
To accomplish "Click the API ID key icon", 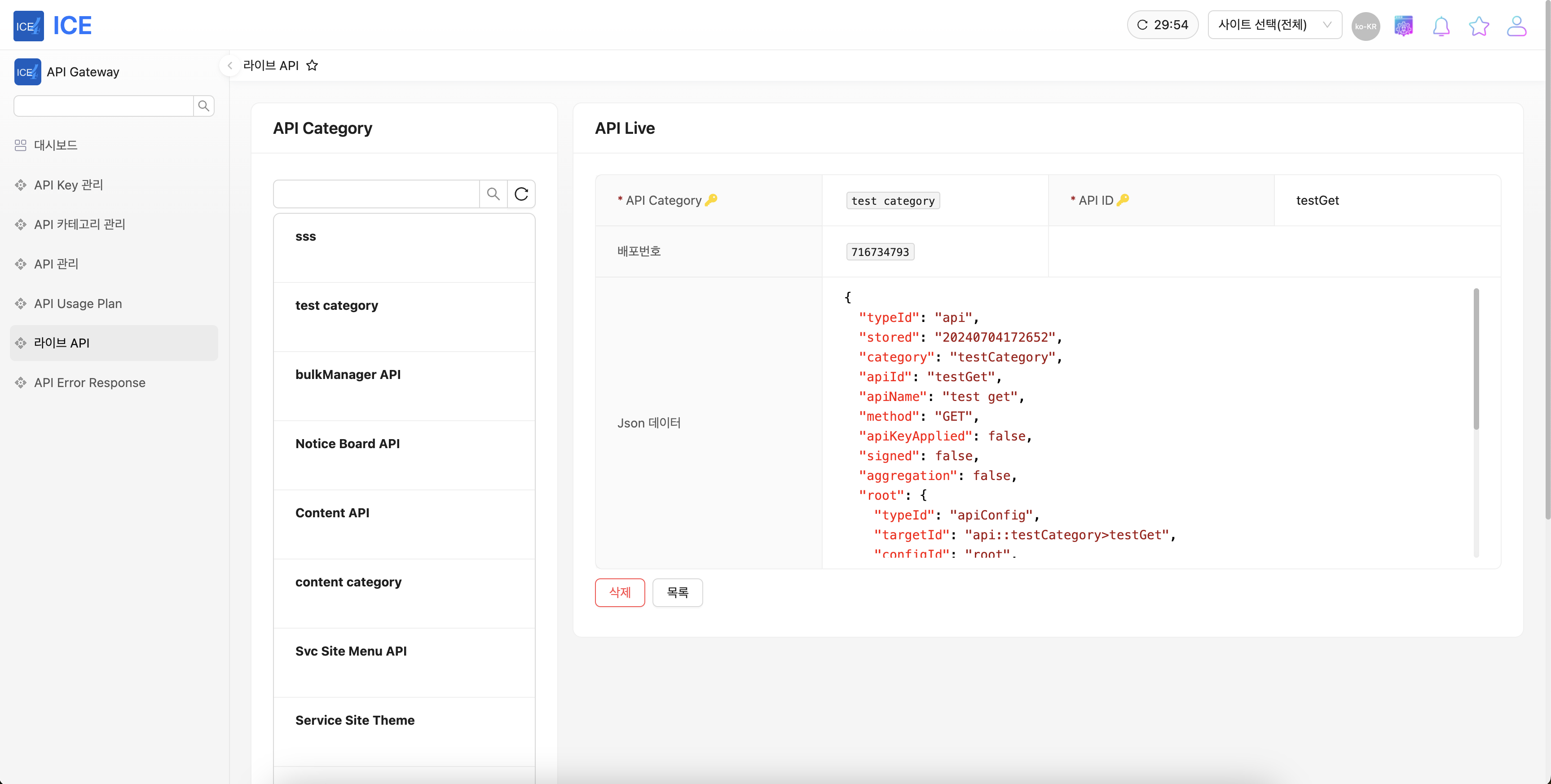I will [x=1122, y=200].
